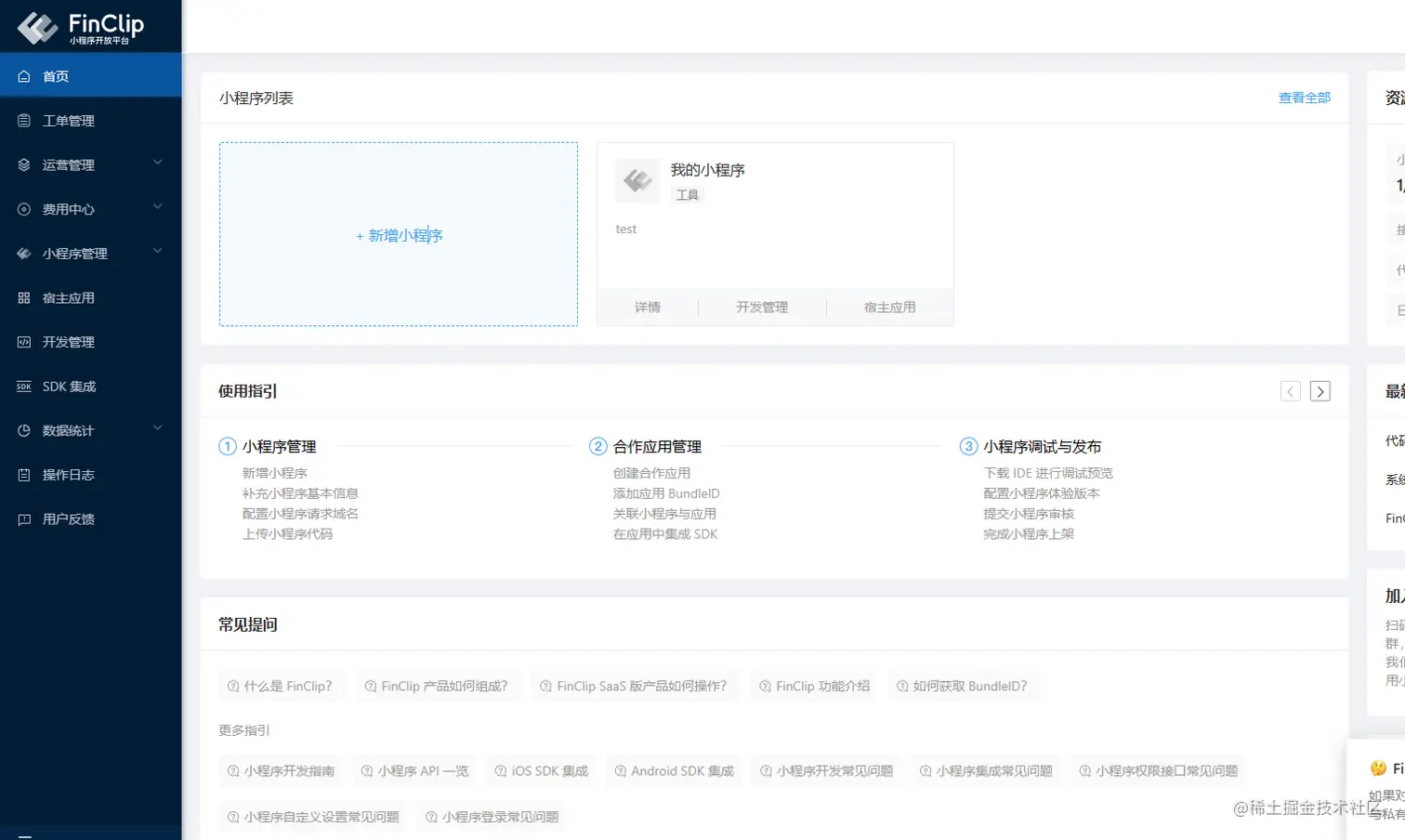This screenshot has width=1405, height=840.
Task: Open the 小程序开发常见问题 guide
Action: [x=826, y=771]
